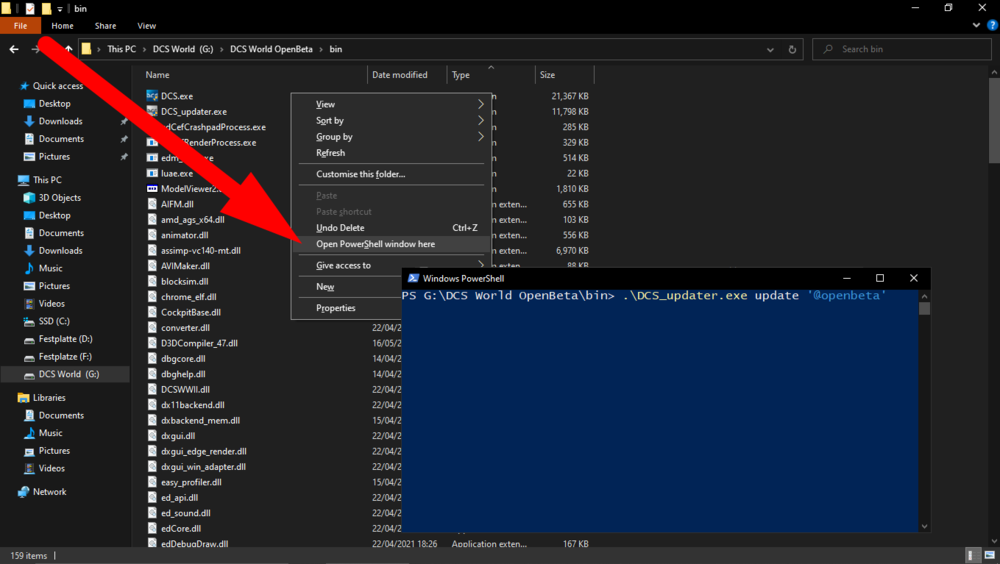Click the PowerShell window title icon

[x=413, y=278]
